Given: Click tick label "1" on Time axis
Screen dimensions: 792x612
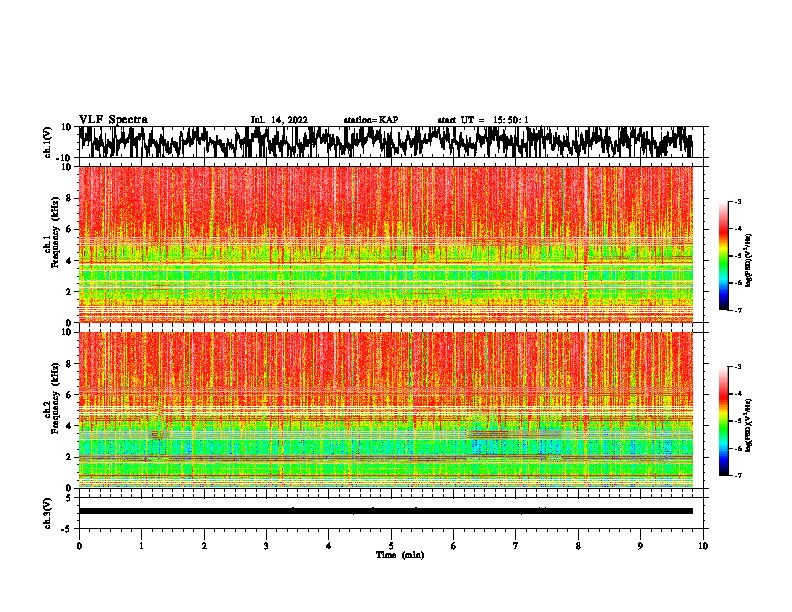Looking at the screenshot, I should click(141, 546).
